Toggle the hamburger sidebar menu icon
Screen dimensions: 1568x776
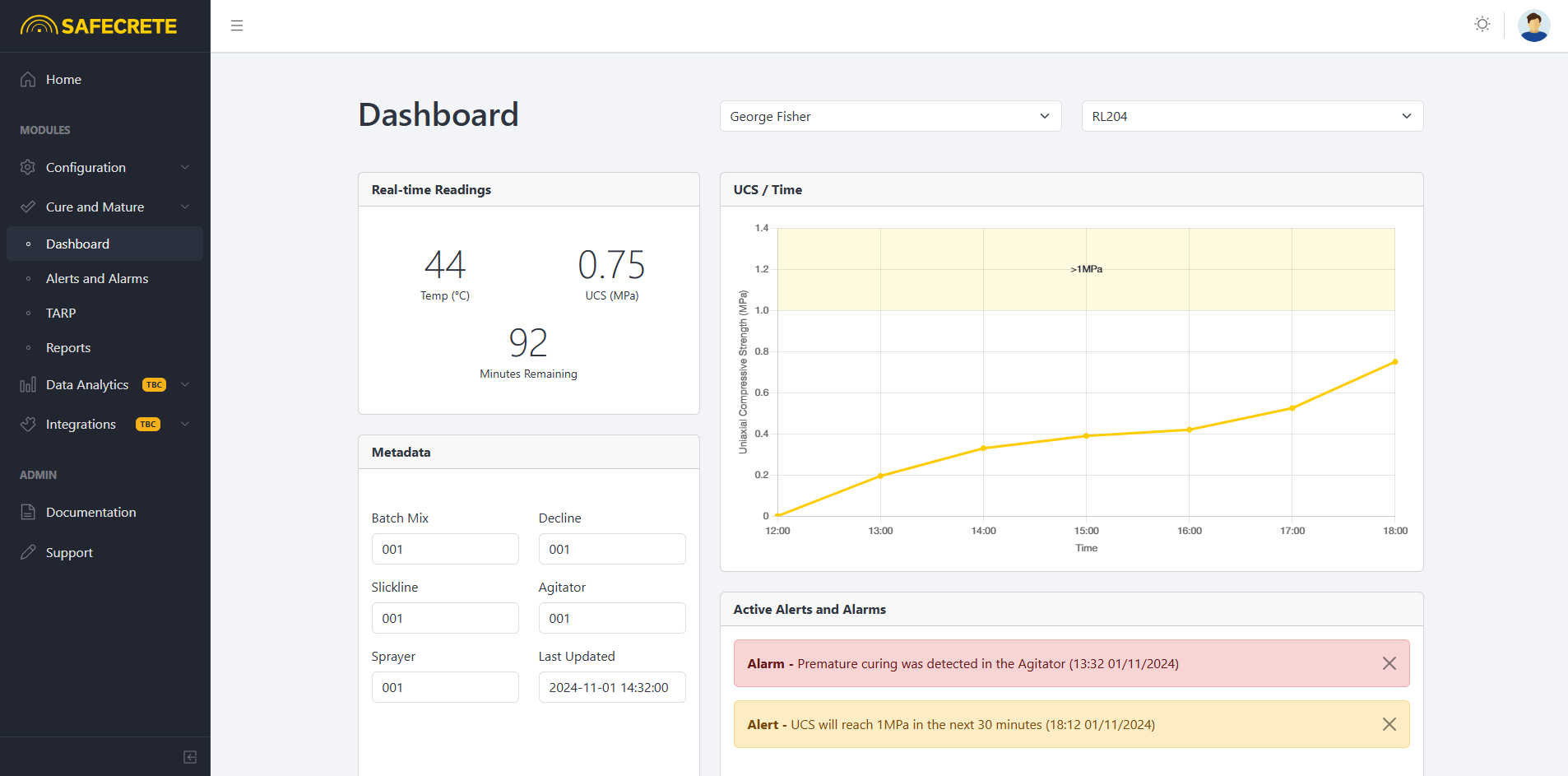(x=237, y=26)
